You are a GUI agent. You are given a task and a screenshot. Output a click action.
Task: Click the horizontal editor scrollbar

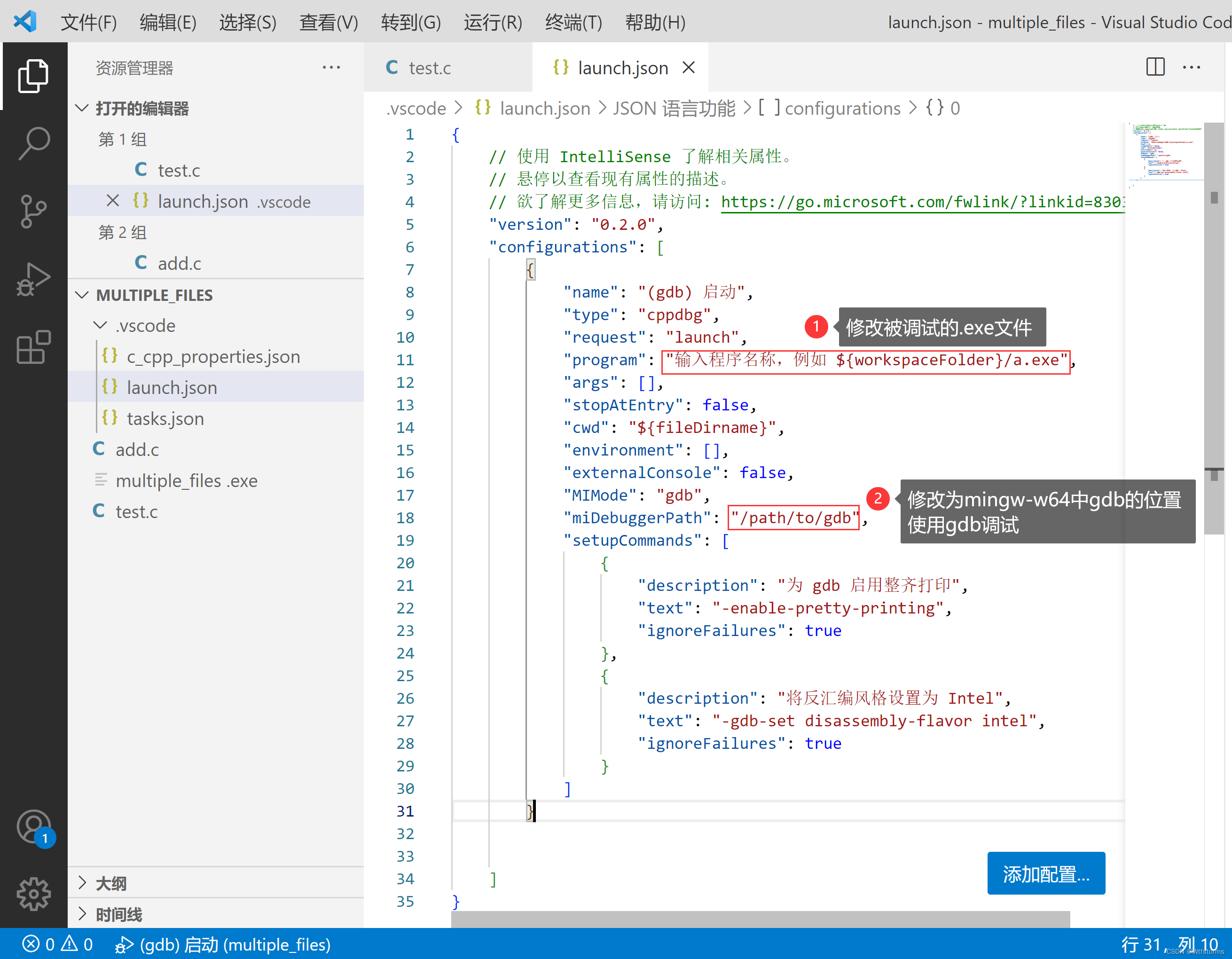point(760,919)
